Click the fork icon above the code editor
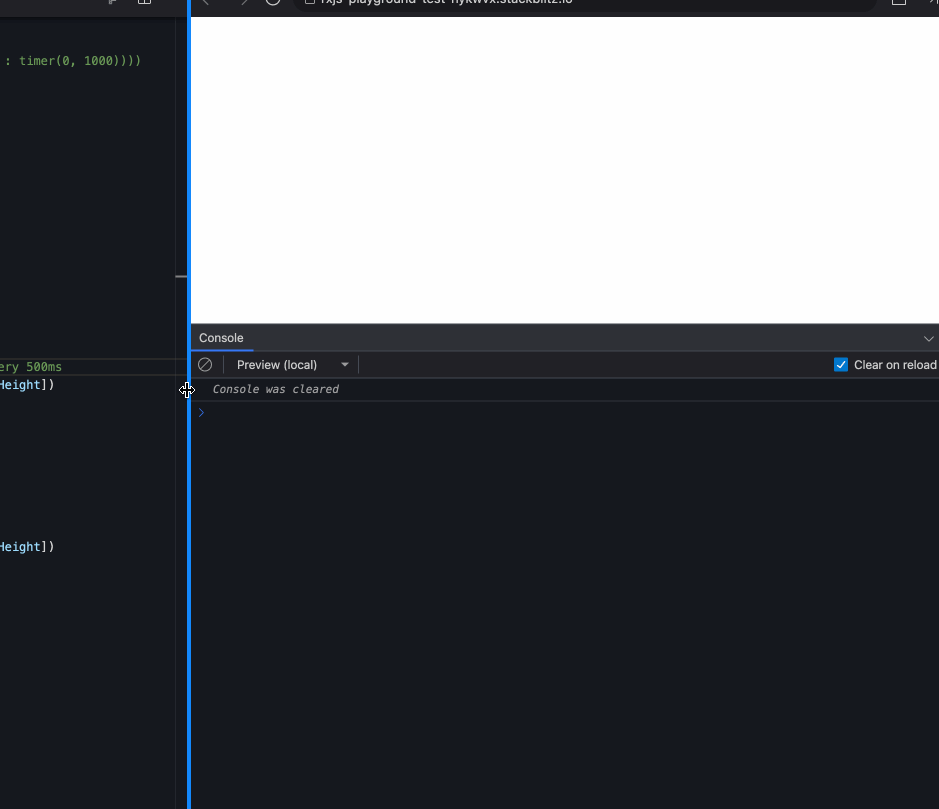This screenshot has height=809, width=939. pos(113,3)
